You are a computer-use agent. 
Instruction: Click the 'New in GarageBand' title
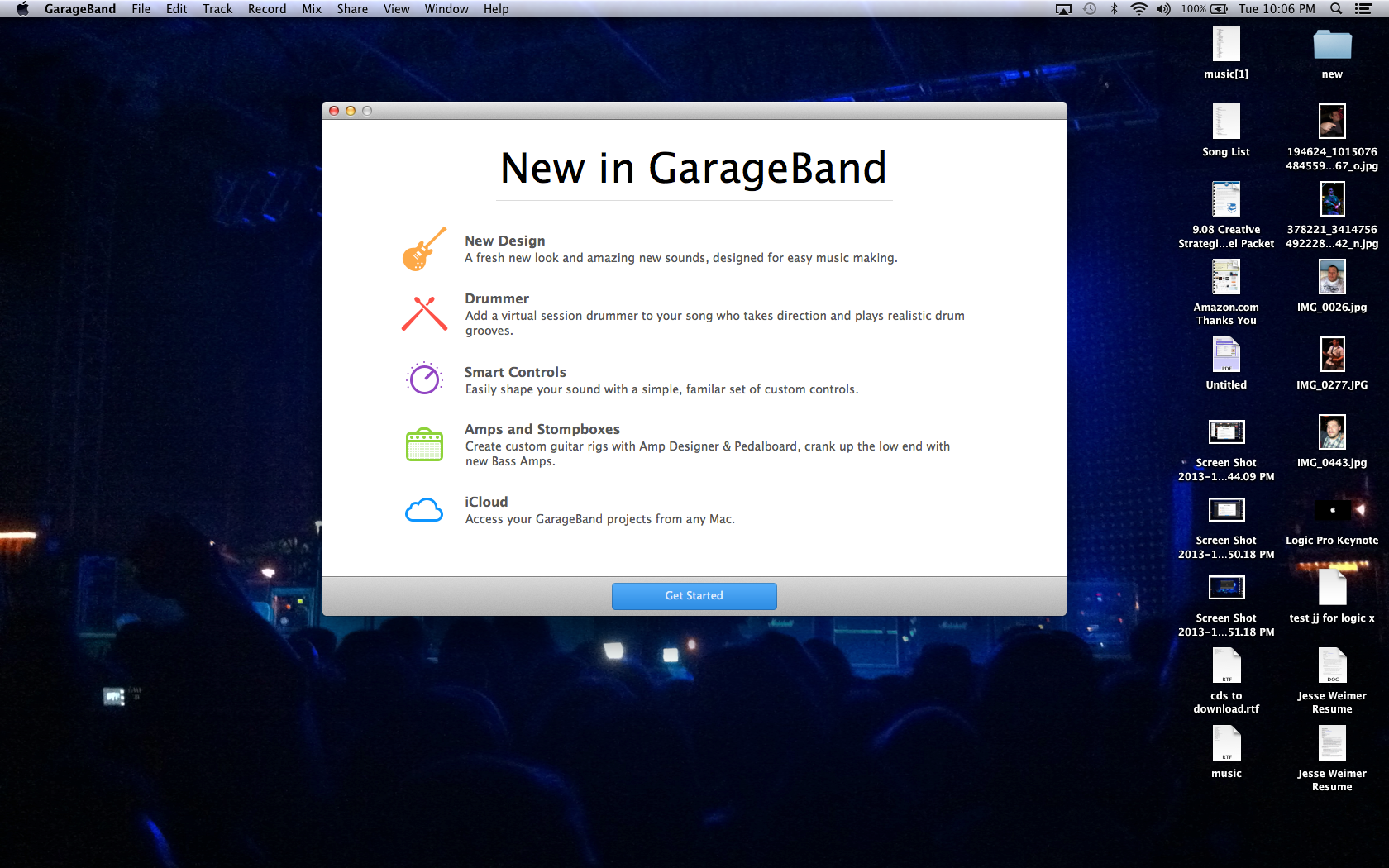(694, 168)
